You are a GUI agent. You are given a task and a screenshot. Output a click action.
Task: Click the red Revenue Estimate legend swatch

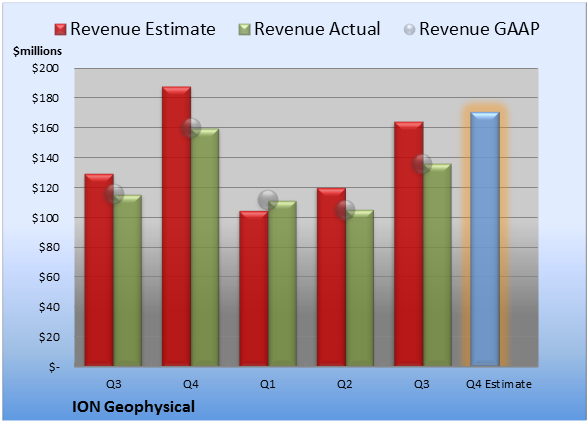pos(60,30)
